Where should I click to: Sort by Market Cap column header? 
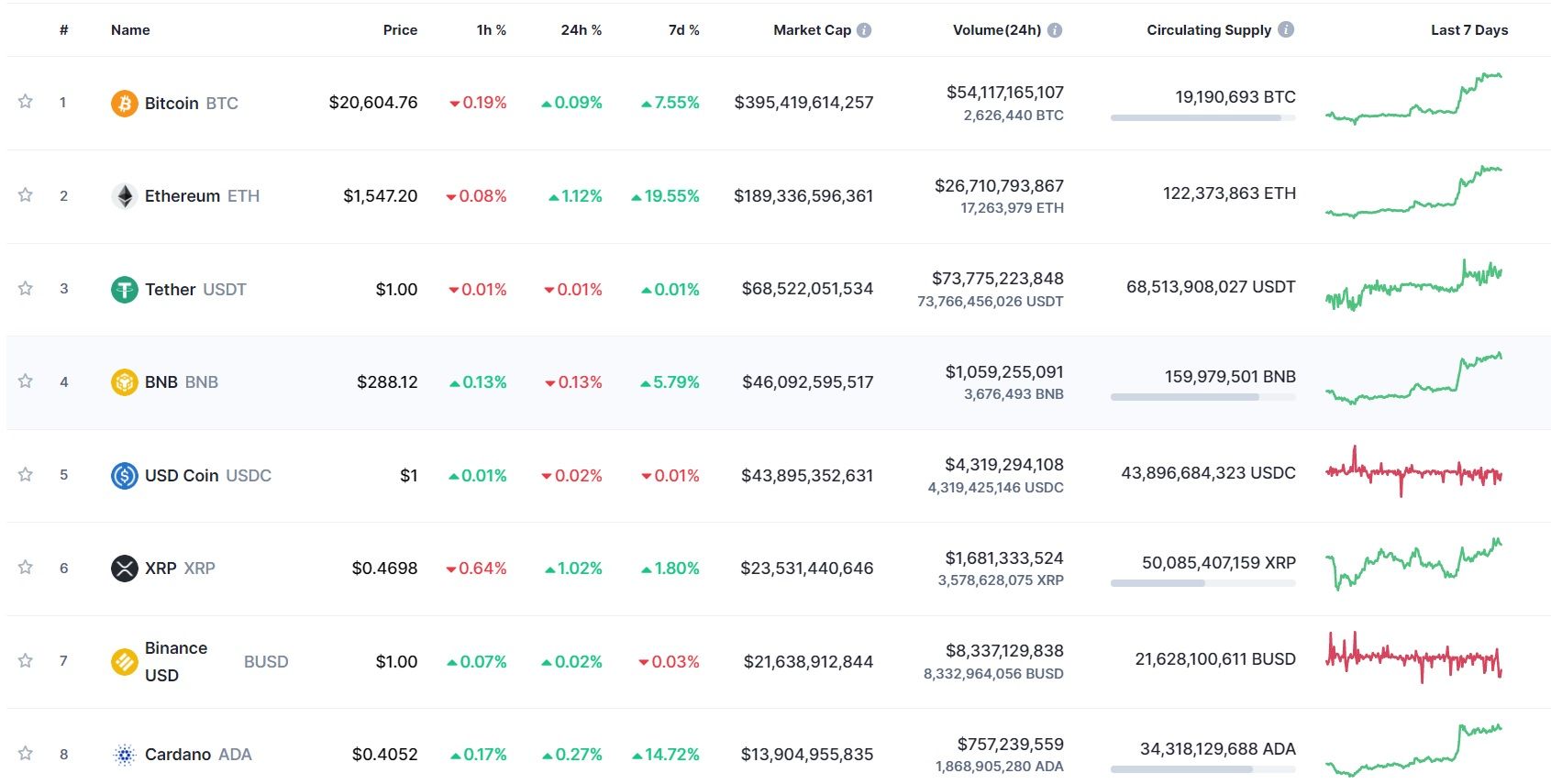(x=813, y=30)
